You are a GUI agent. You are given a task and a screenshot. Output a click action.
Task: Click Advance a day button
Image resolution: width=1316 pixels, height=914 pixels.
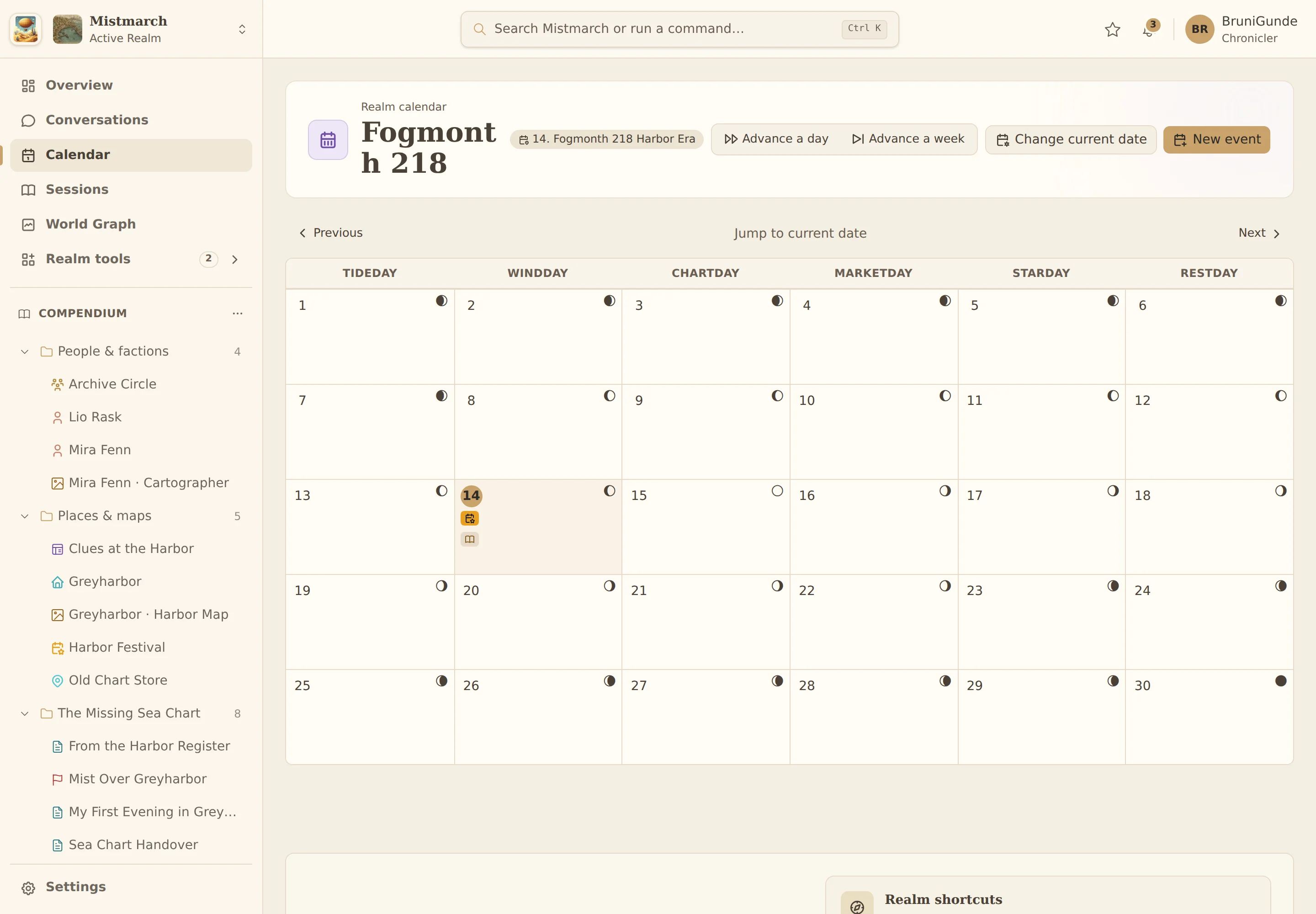tap(776, 139)
